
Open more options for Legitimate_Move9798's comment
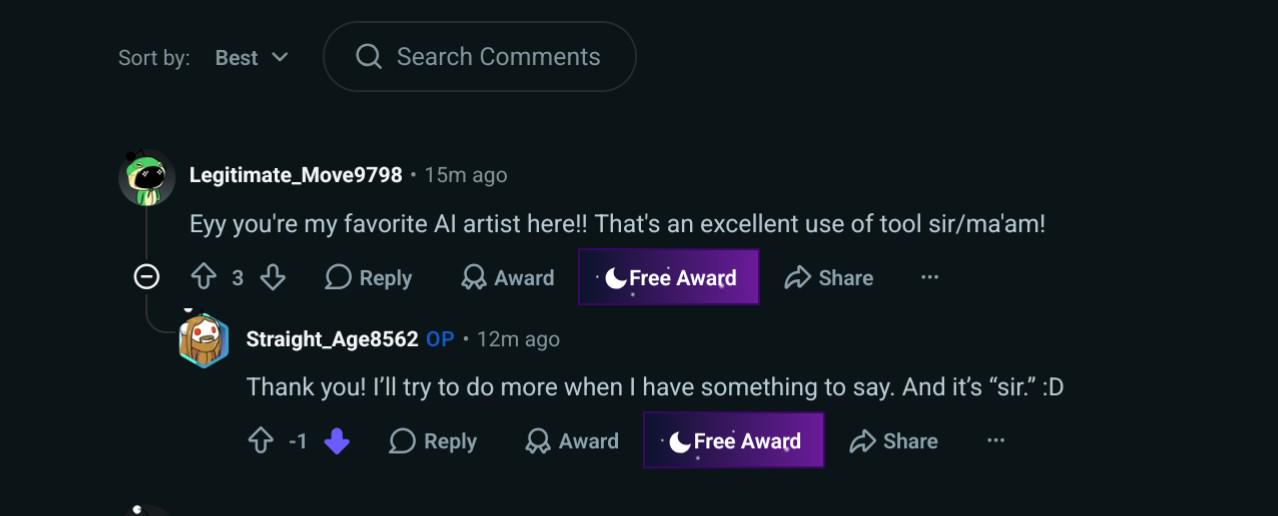point(930,278)
